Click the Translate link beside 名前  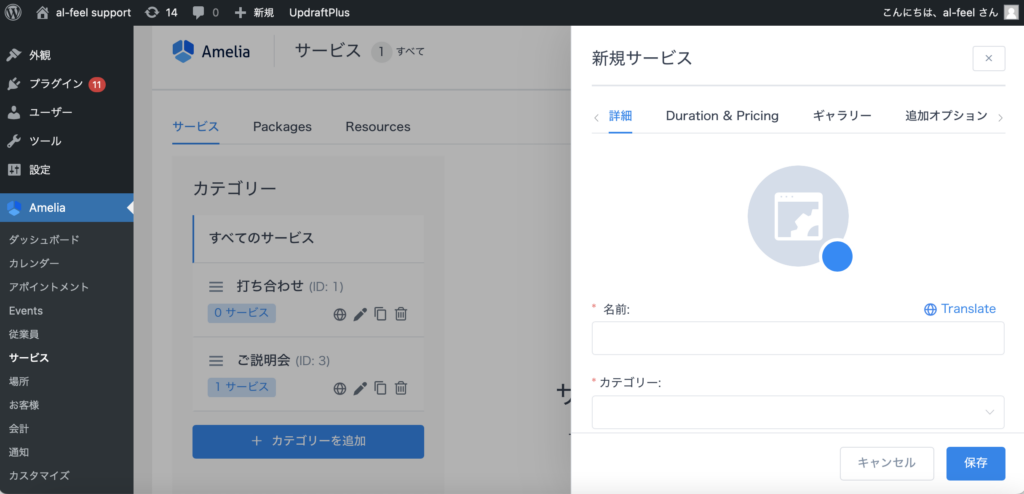tap(960, 309)
